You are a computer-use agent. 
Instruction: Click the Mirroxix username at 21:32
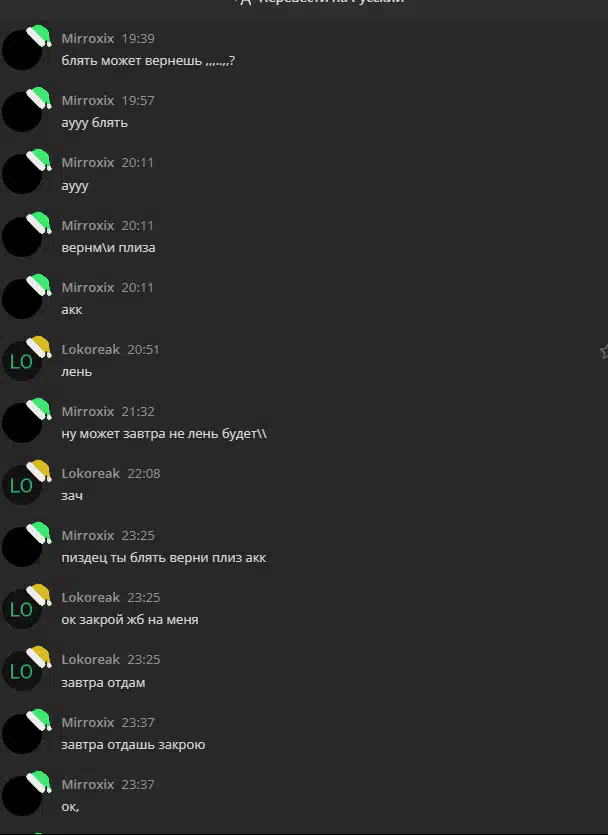click(x=88, y=411)
